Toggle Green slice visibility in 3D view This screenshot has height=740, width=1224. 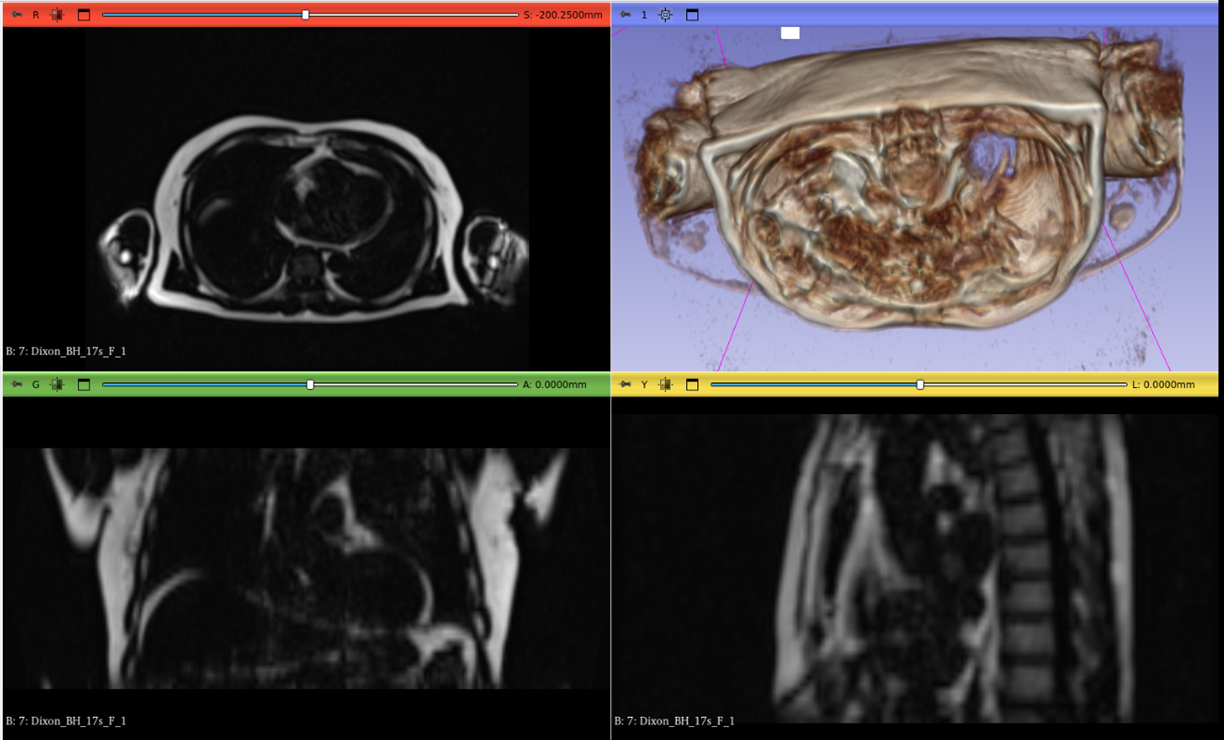57,384
